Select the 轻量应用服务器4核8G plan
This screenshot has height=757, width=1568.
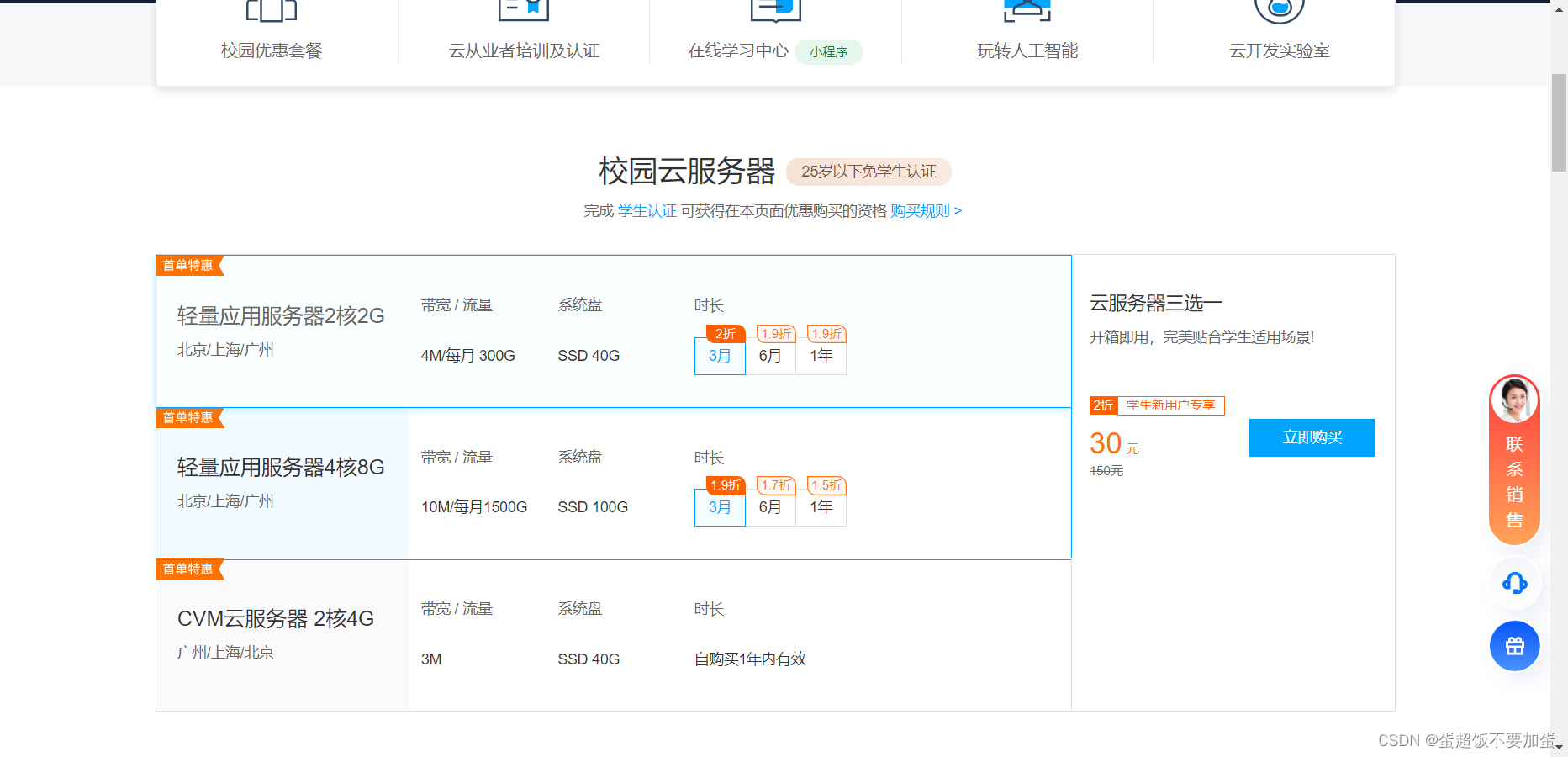point(614,484)
